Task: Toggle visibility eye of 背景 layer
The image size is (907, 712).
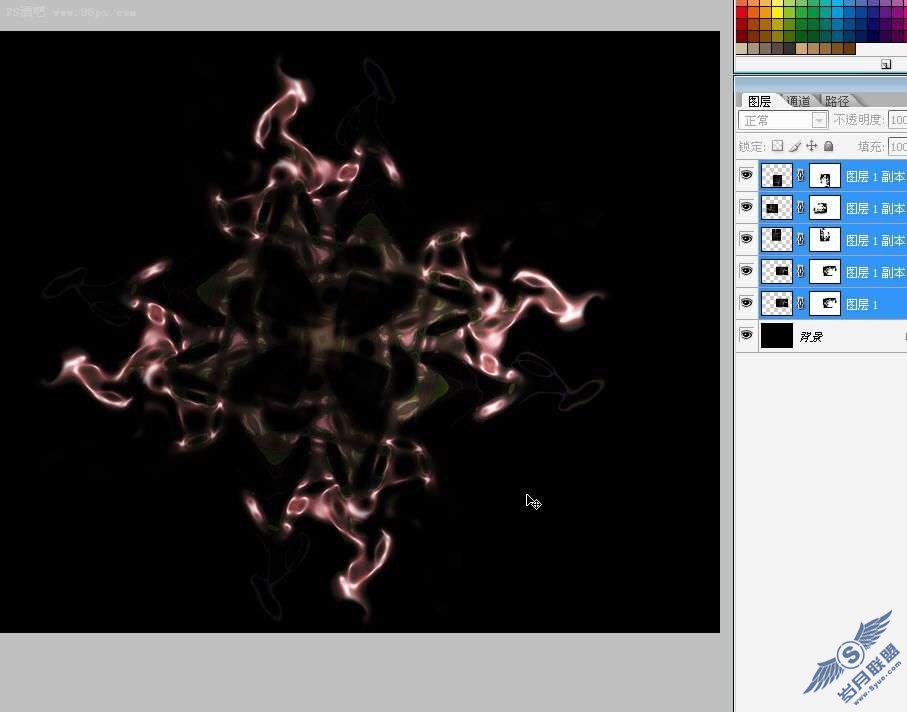Action: [x=746, y=335]
